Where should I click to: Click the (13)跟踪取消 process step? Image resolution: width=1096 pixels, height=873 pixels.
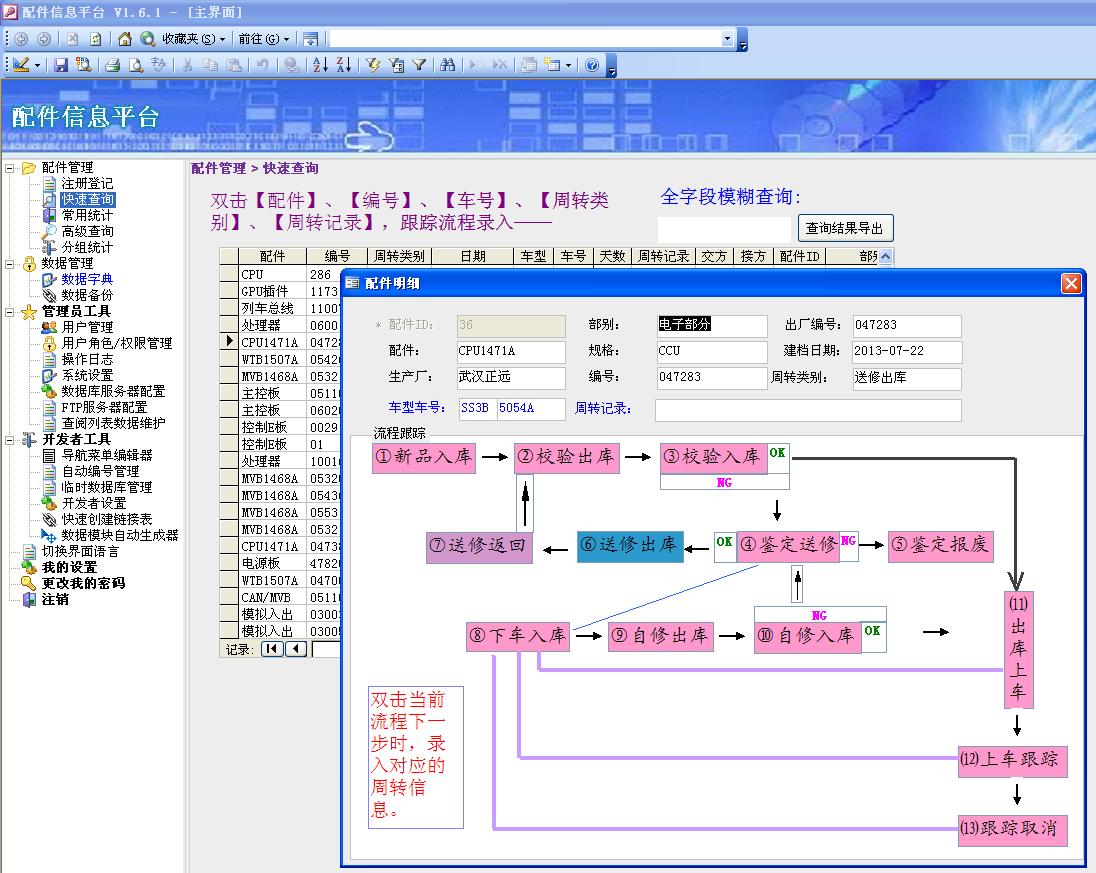click(1012, 830)
